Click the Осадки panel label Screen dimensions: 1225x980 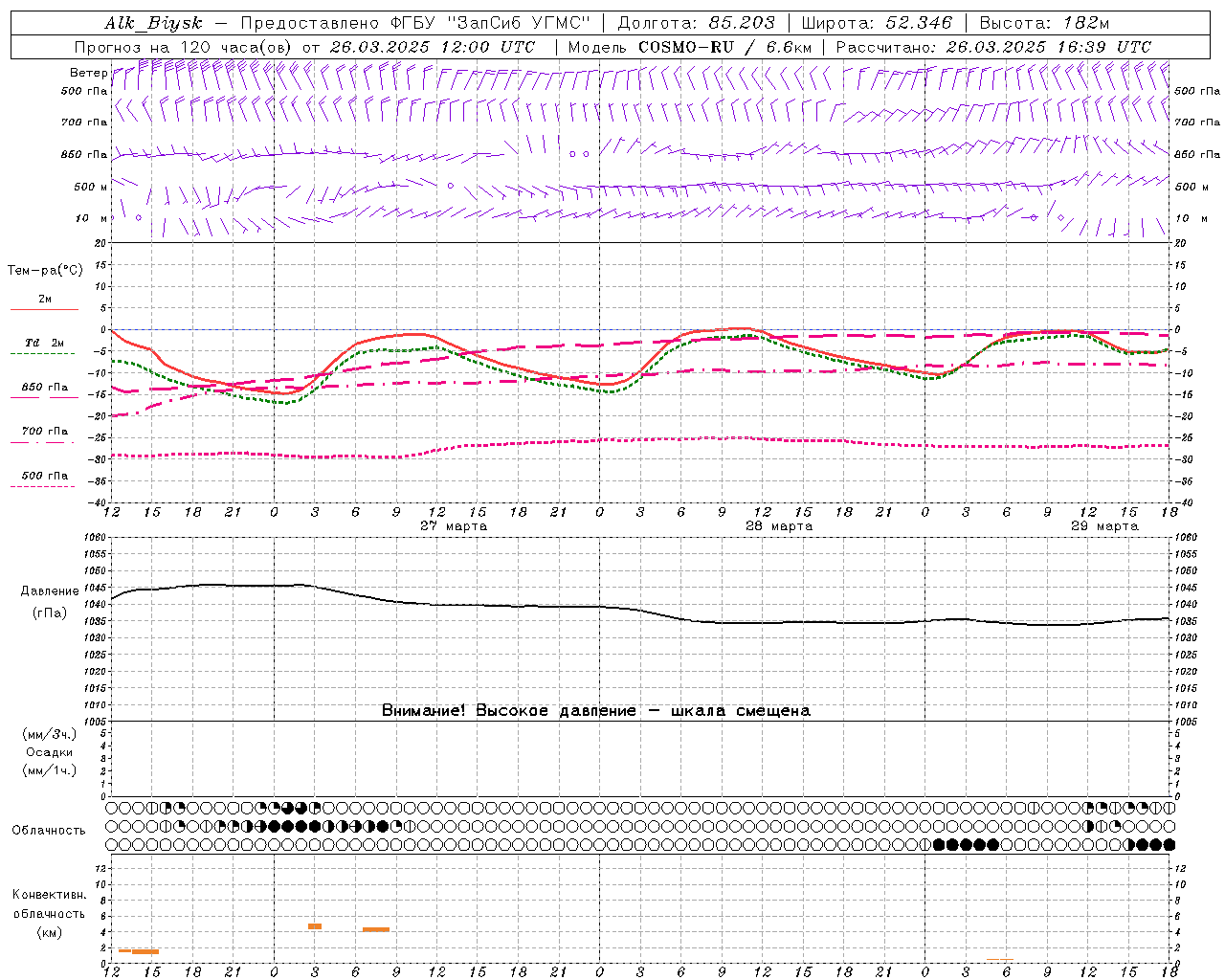(x=50, y=752)
